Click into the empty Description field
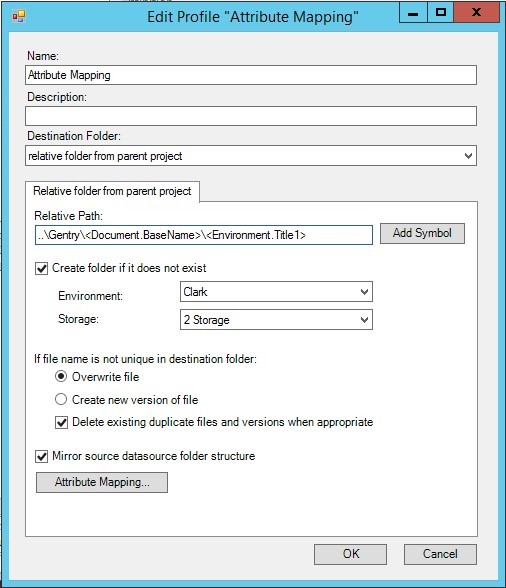The width and height of the screenshot is (506, 588). pyautogui.click(x=251, y=116)
